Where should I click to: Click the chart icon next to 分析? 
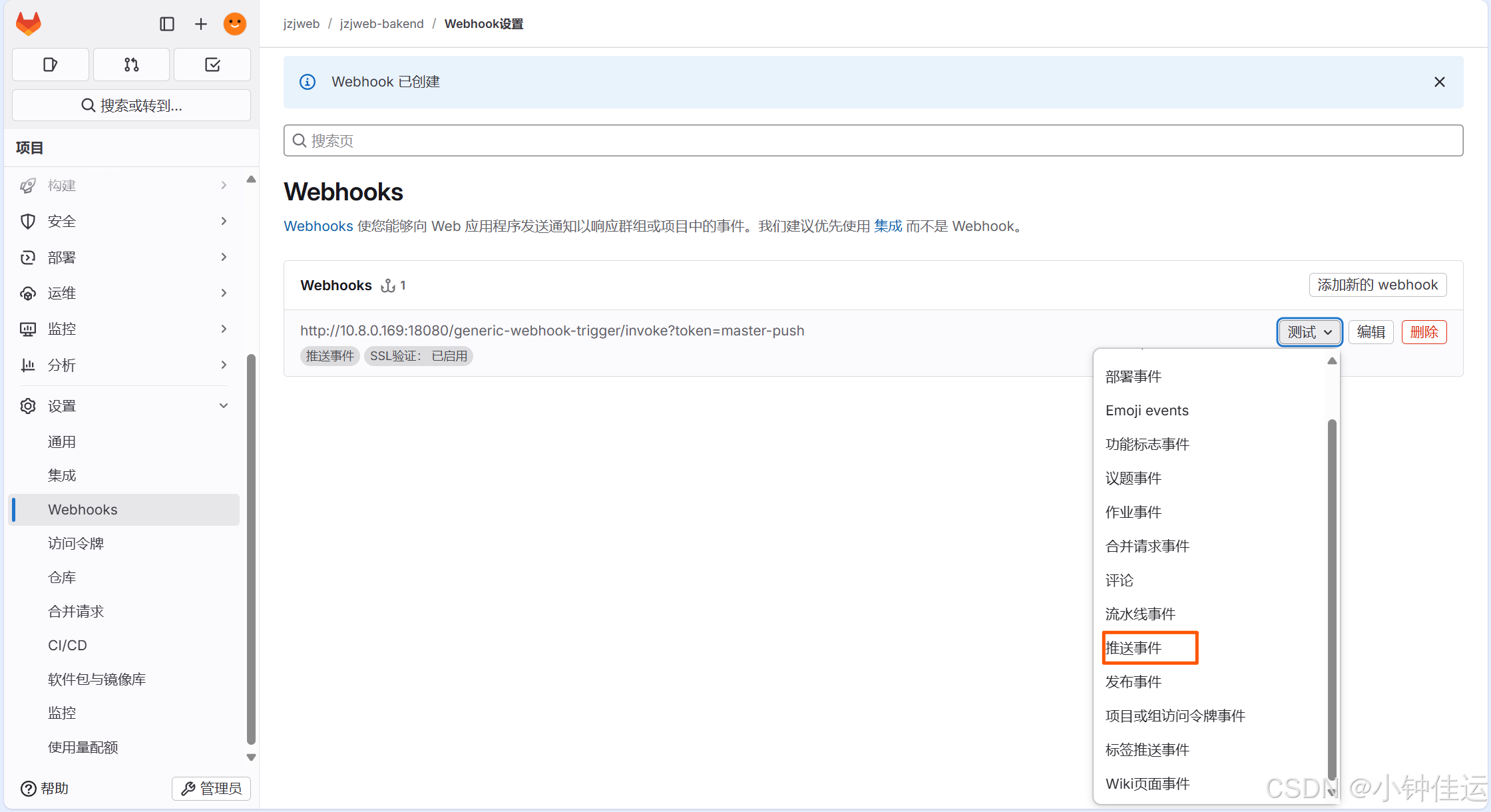point(28,365)
